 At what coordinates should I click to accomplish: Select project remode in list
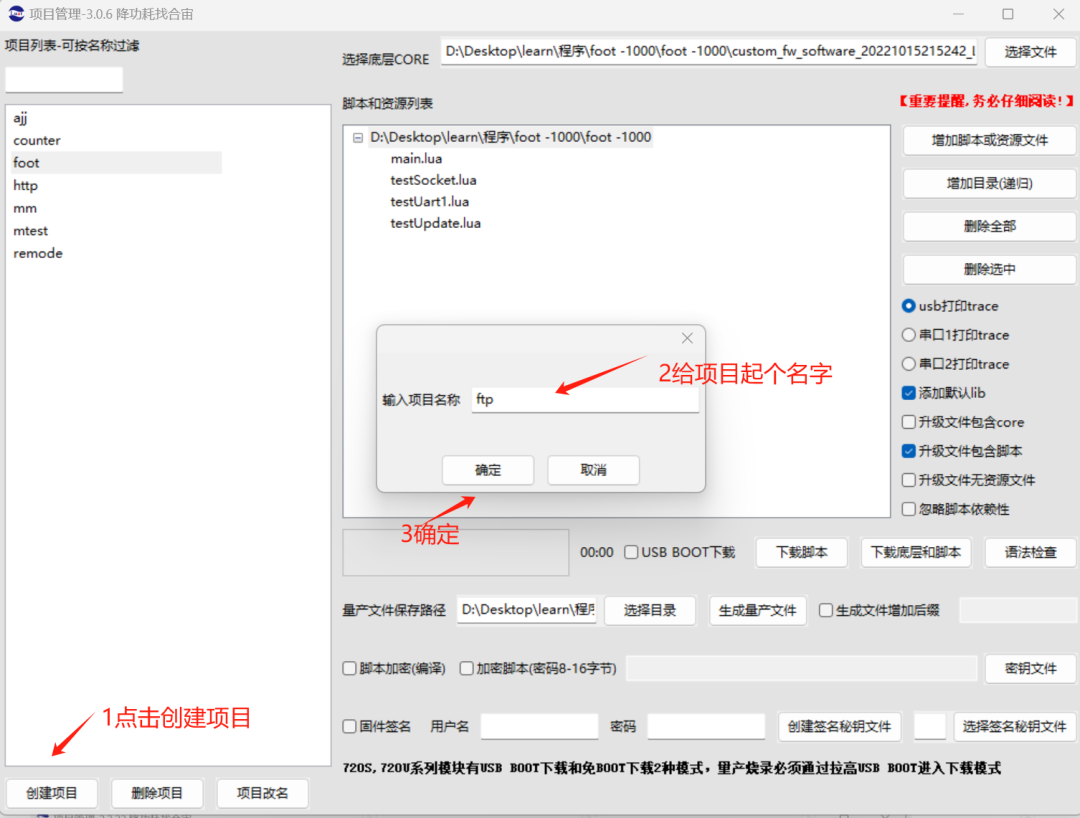(x=38, y=253)
